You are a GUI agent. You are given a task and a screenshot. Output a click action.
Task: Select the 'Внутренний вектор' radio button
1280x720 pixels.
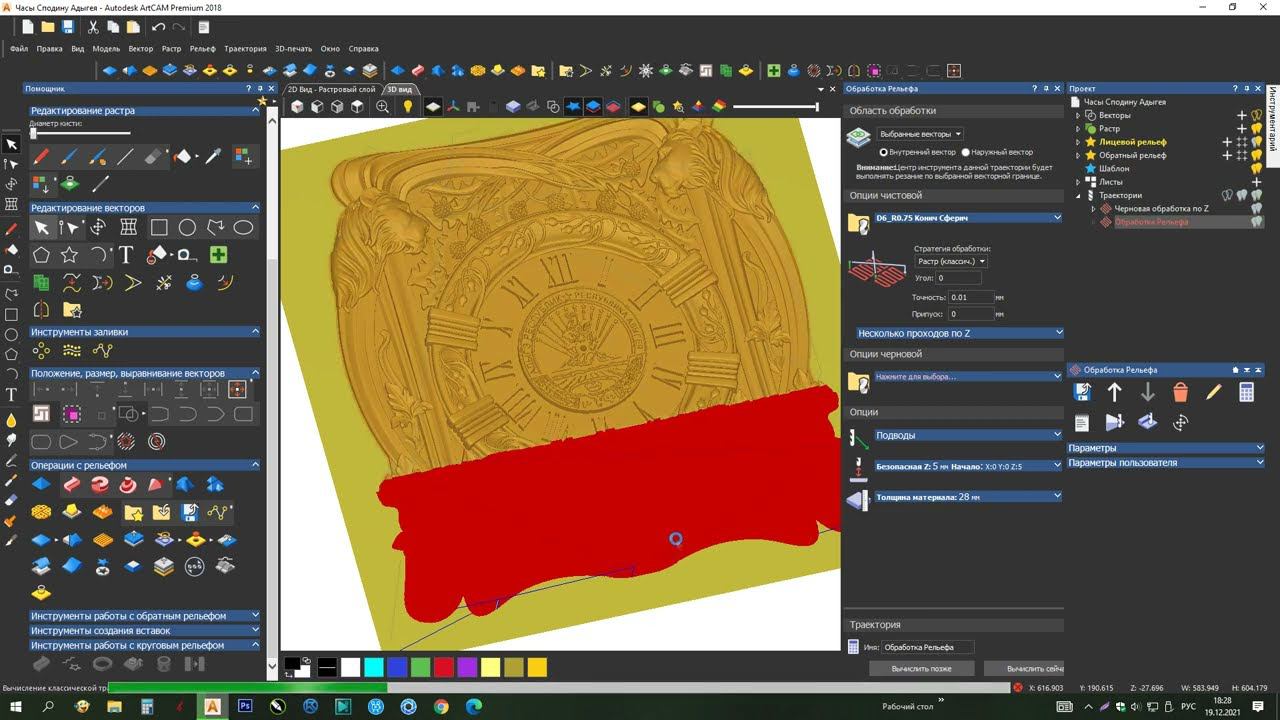[883, 152]
